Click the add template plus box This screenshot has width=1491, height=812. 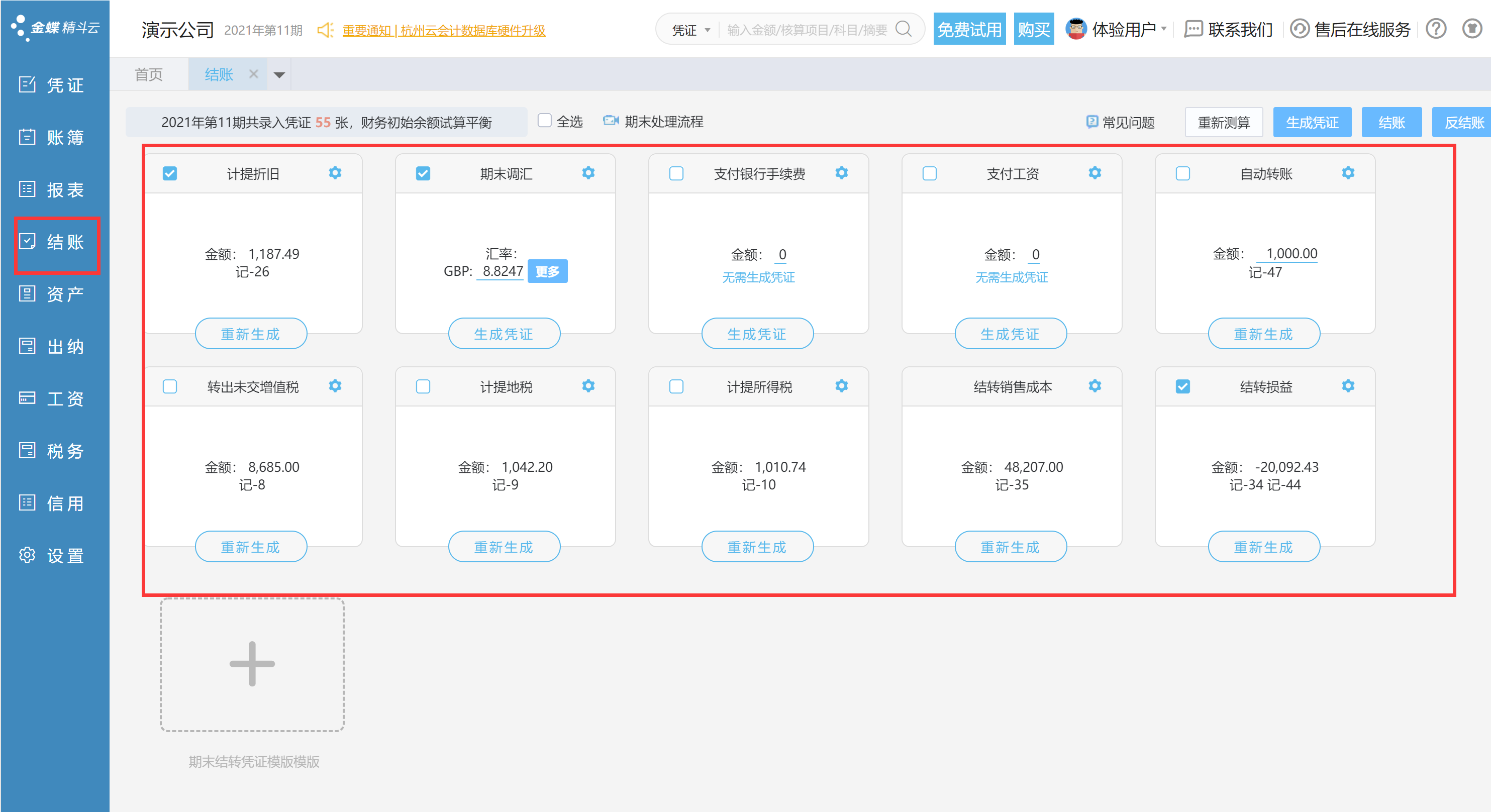coord(252,664)
